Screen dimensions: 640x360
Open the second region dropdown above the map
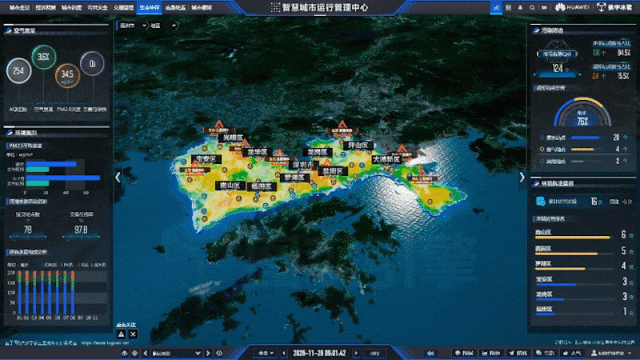(x=163, y=26)
